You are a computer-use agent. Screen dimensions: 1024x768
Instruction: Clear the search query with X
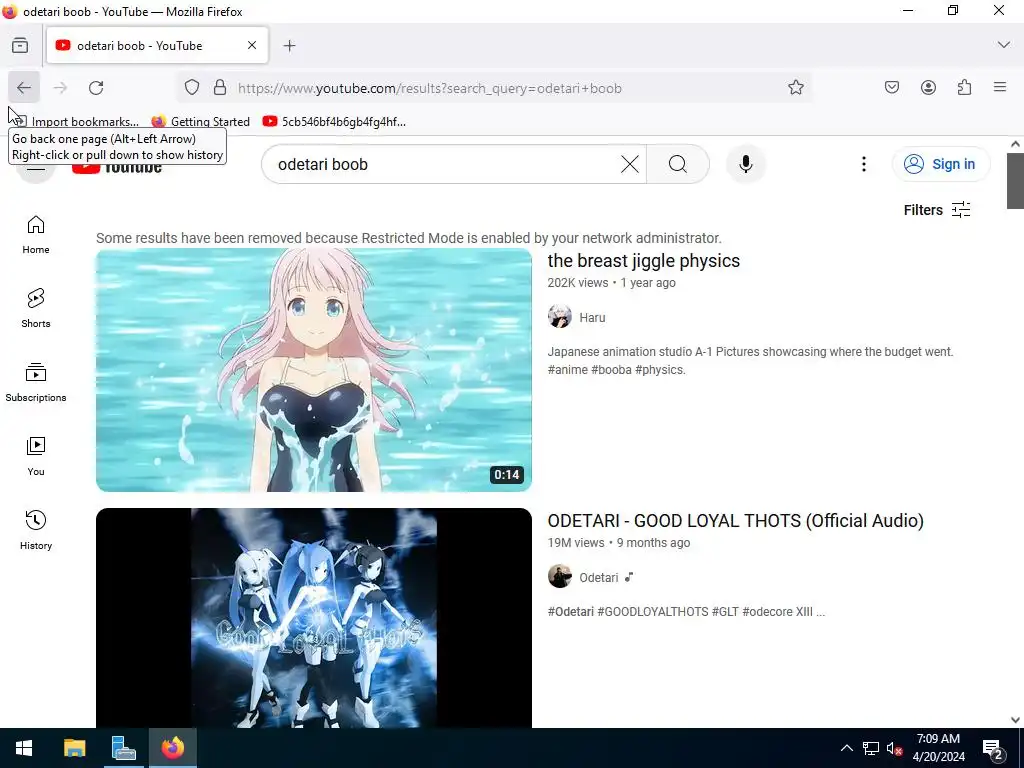pos(630,165)
